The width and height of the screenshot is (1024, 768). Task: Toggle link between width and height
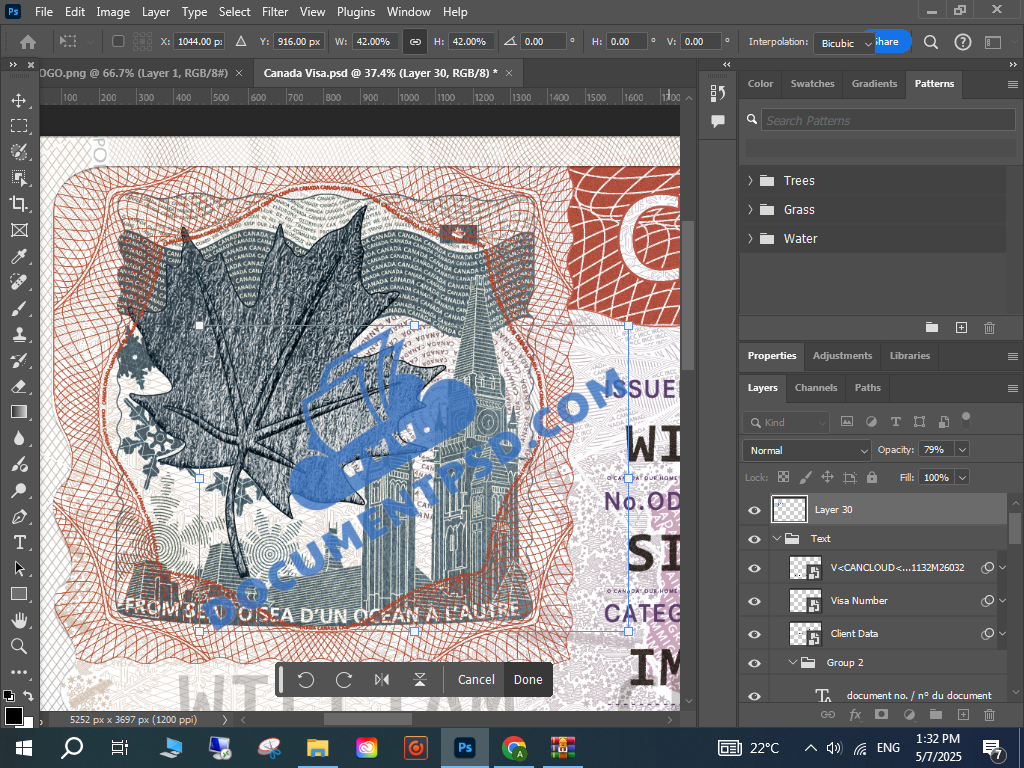(x=415, y=42)
